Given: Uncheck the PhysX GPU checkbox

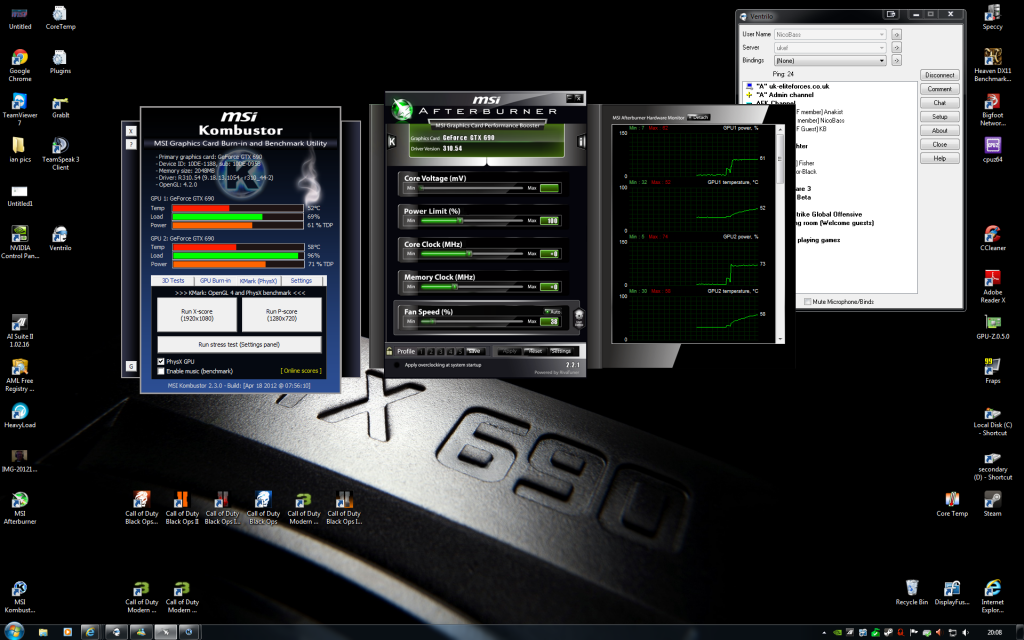Looking at the screenshot, I should coord(161,360).
